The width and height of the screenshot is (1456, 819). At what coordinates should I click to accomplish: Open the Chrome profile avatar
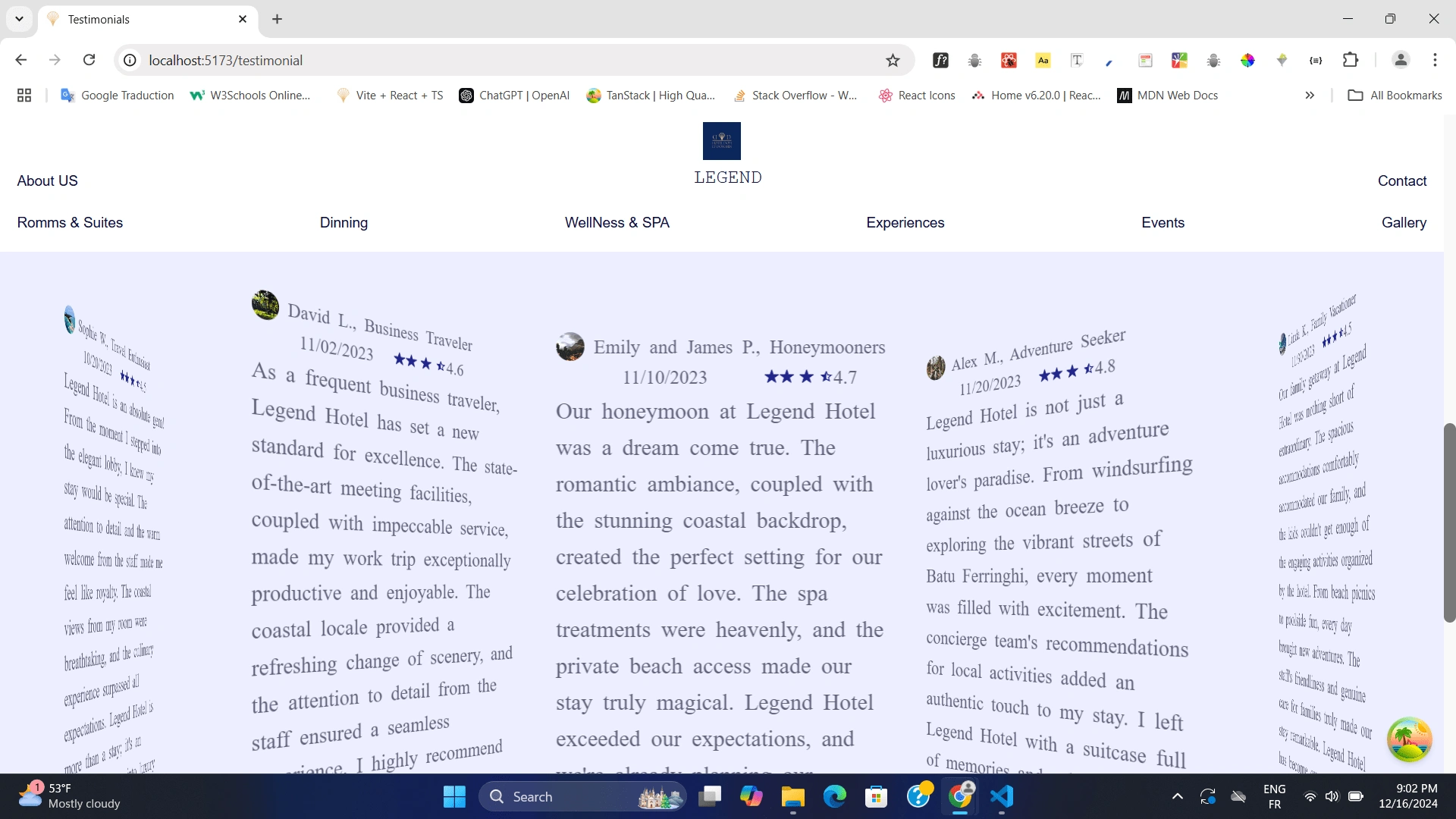click(1401, 60)
